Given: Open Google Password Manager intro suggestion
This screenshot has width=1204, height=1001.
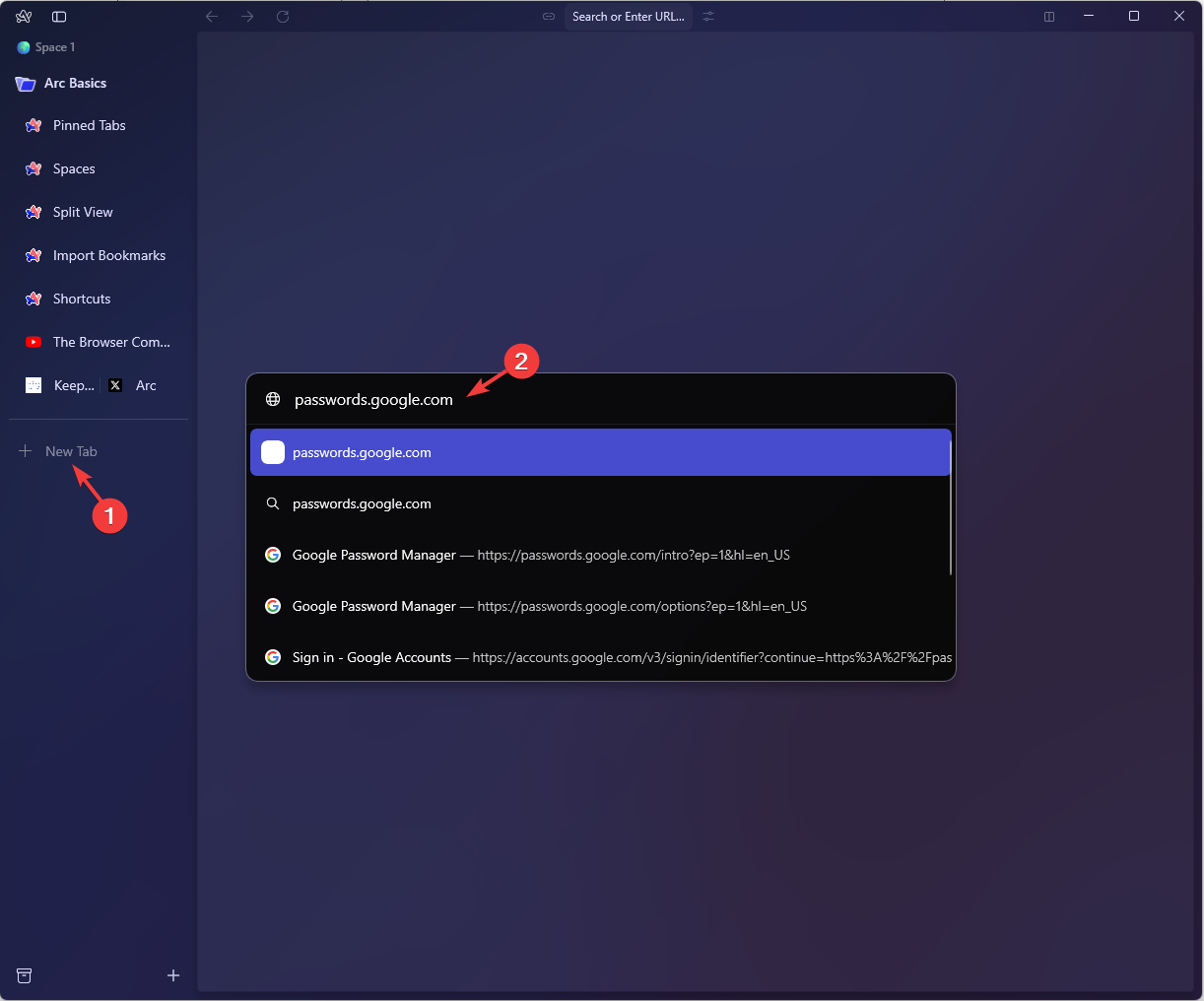Looking at the screenshot, I should 600,555.
